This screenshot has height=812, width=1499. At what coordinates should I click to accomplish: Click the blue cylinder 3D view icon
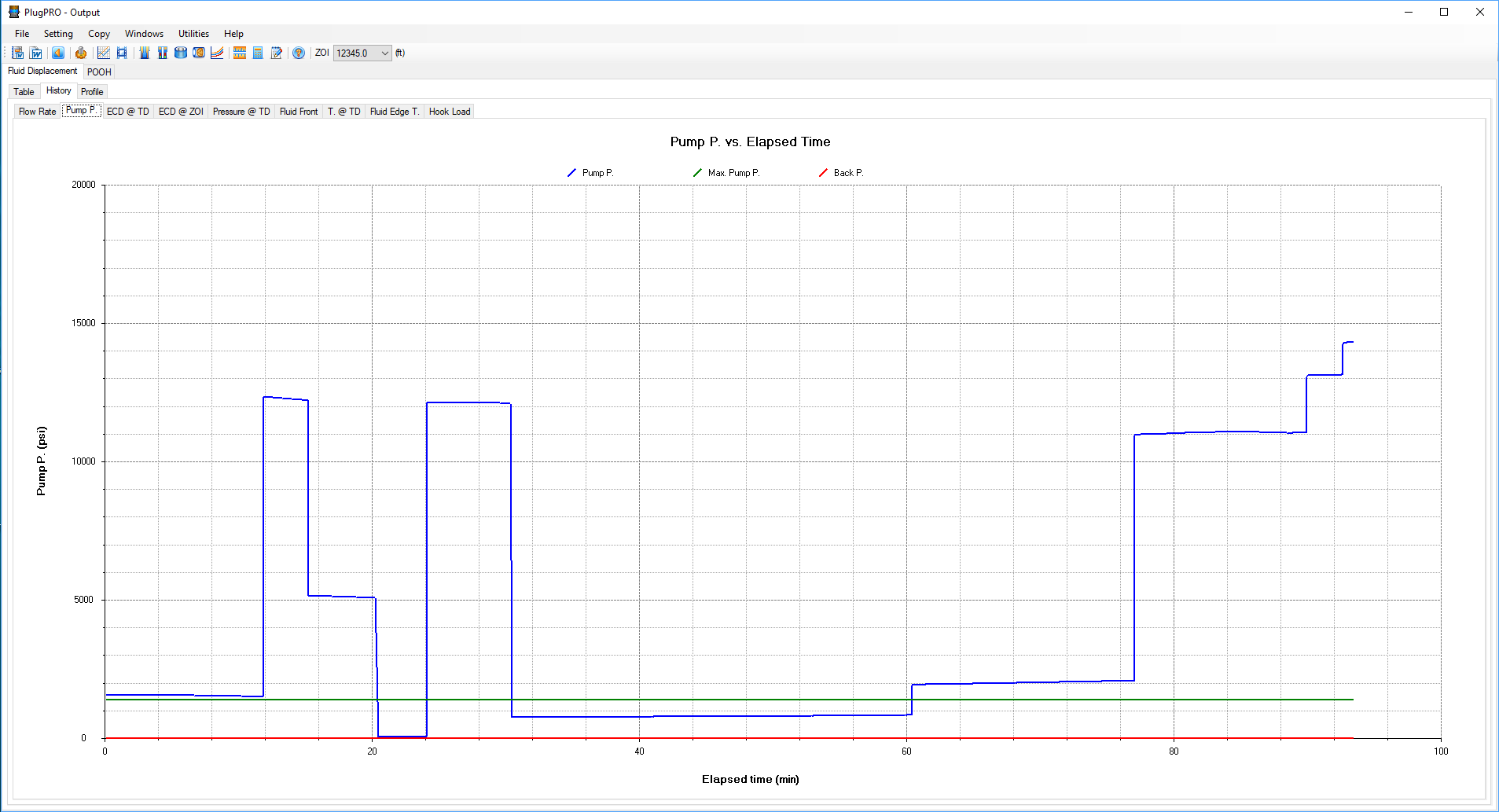pyautogui.click(x=181, y=53)
